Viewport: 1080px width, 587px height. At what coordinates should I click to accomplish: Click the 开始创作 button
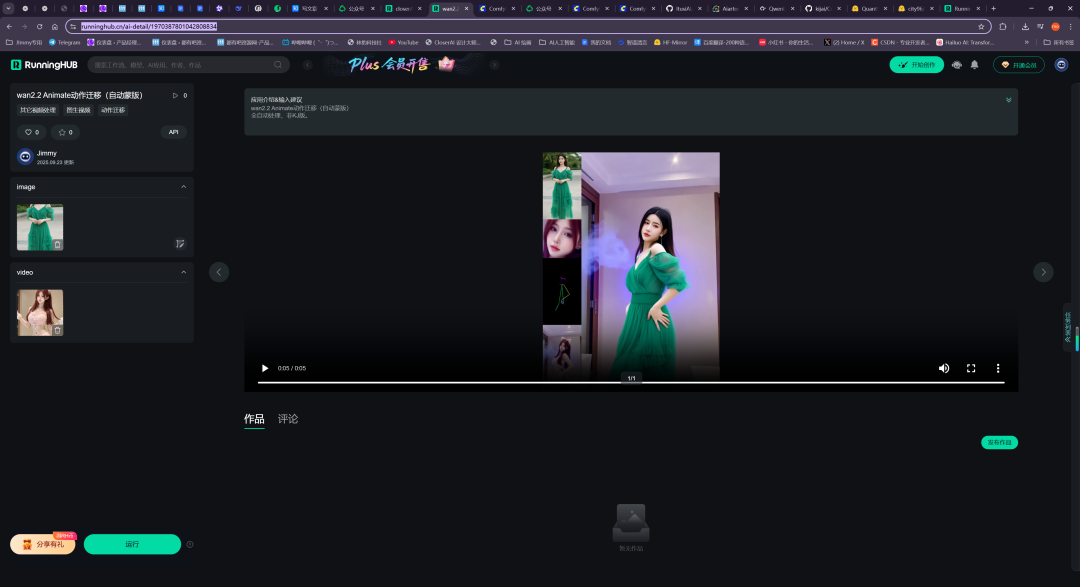(x=917, y=65)
